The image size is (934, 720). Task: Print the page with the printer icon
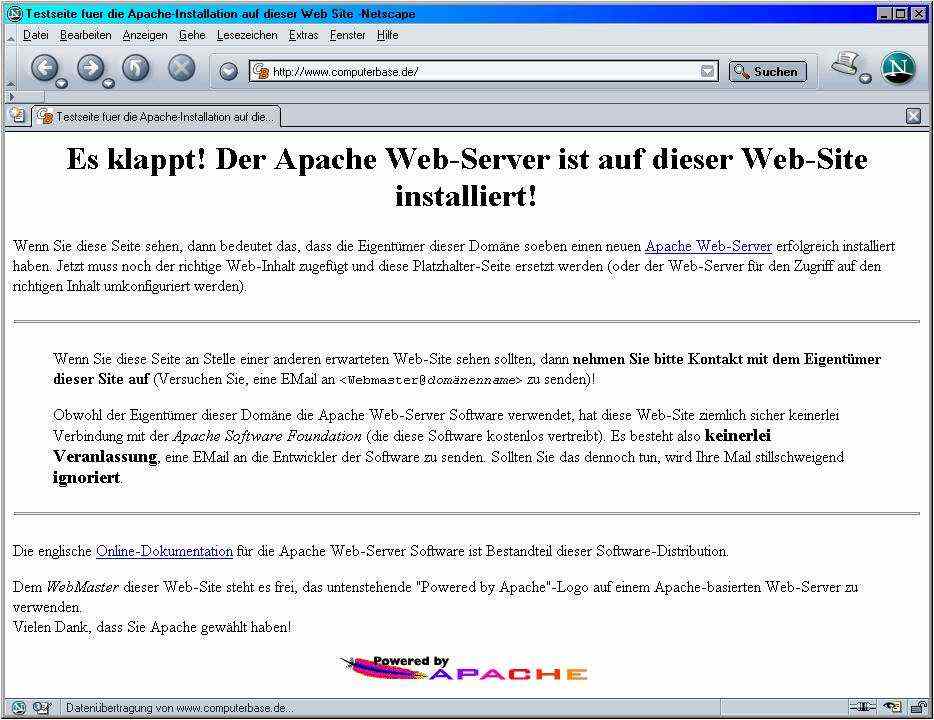[845, 63]
